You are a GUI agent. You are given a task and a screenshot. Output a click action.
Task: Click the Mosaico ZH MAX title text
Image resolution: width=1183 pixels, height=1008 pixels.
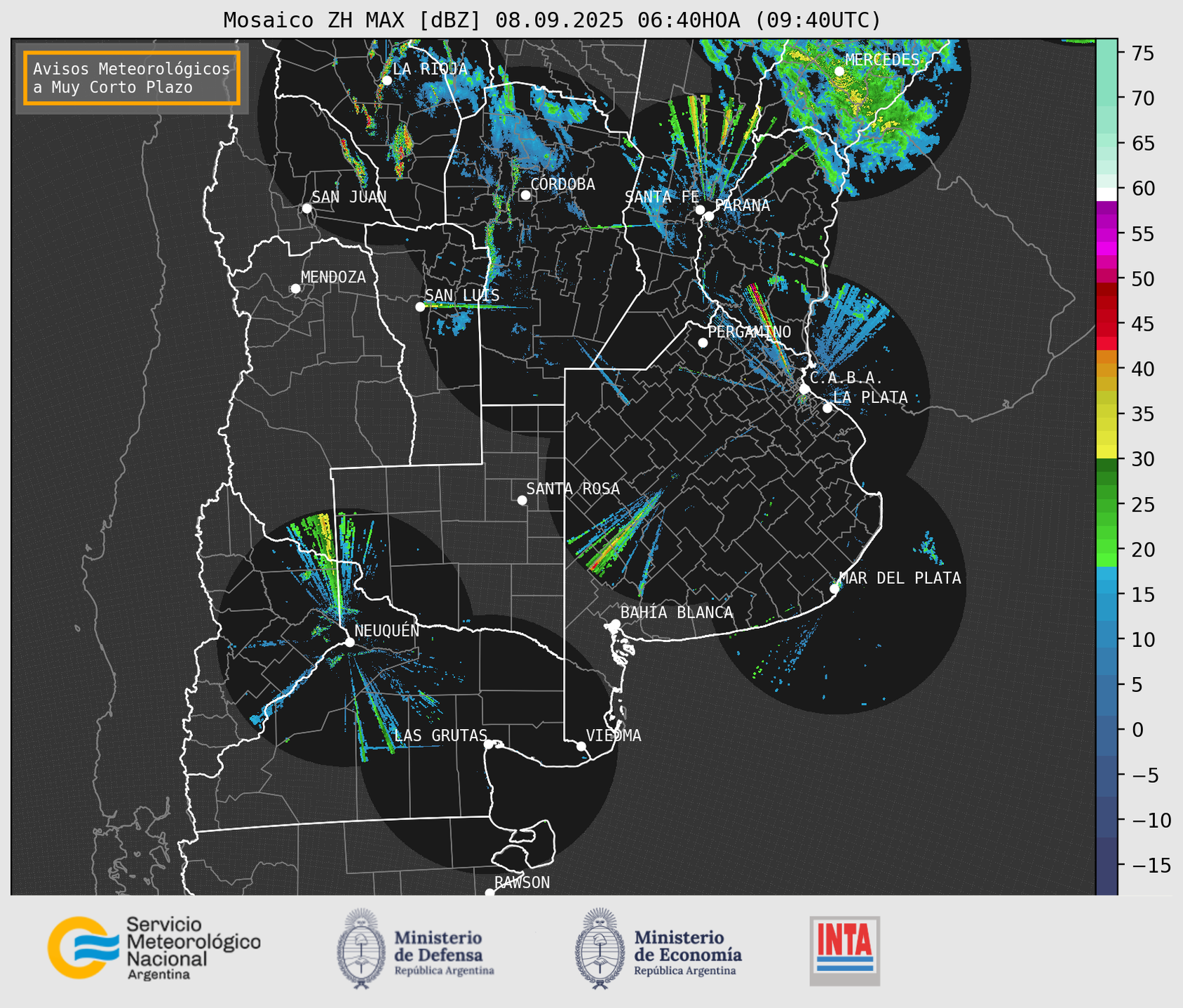click(552, 20)
